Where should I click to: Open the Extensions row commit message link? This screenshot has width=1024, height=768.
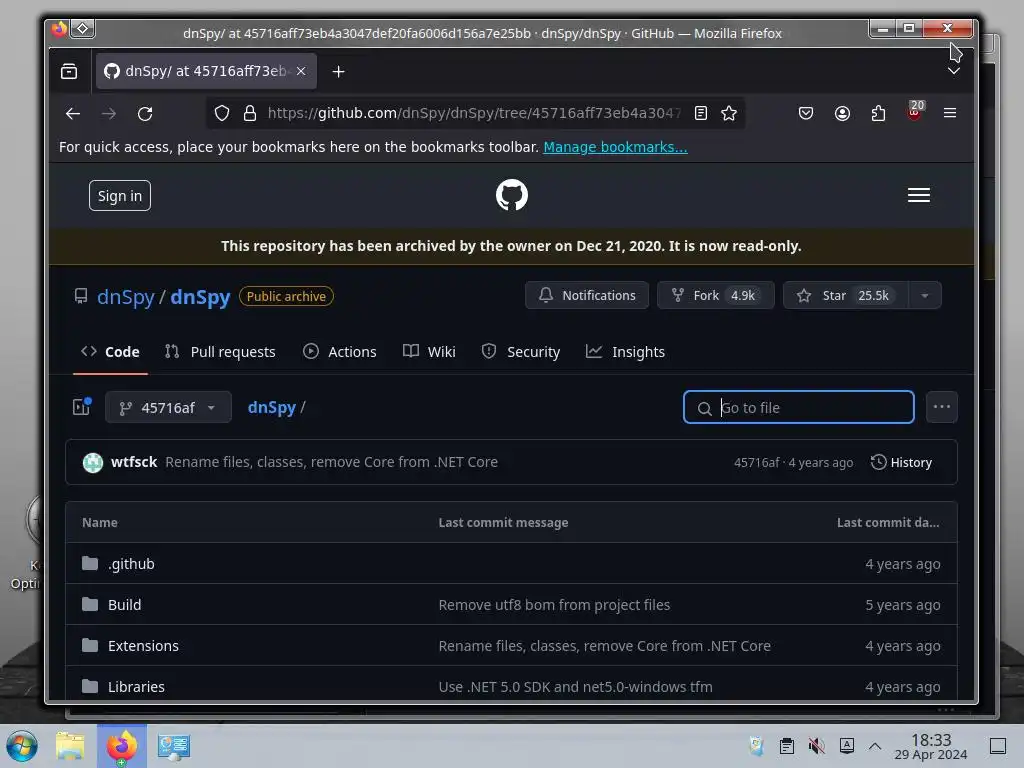(604, 646)
